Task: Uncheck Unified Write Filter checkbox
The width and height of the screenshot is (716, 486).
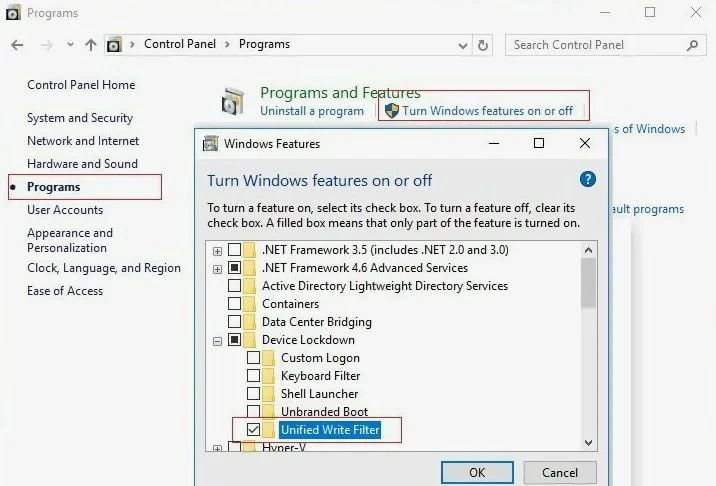Action: pos(253,429)
